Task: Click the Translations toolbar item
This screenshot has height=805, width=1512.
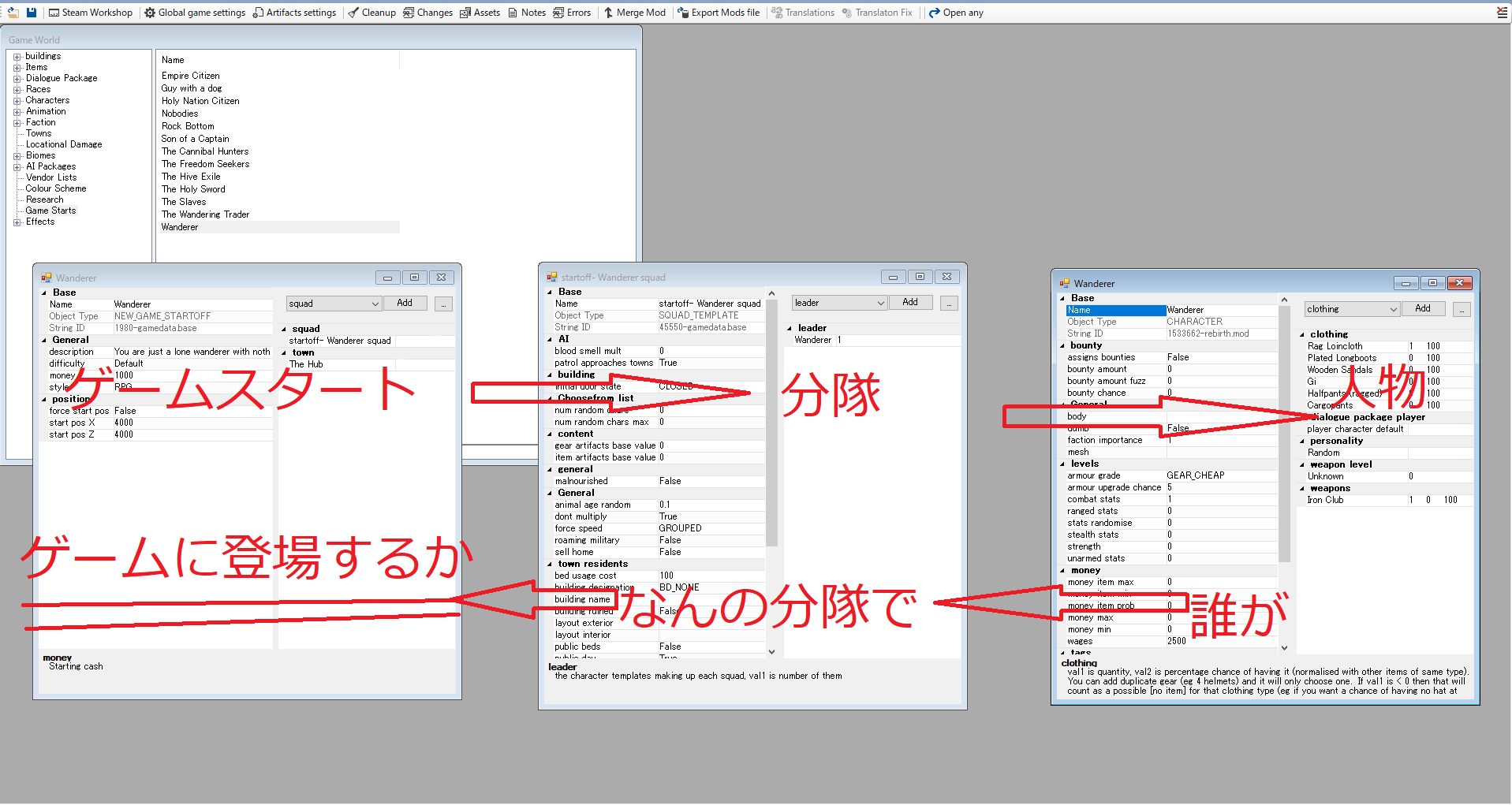Action: tap(803, 13)
